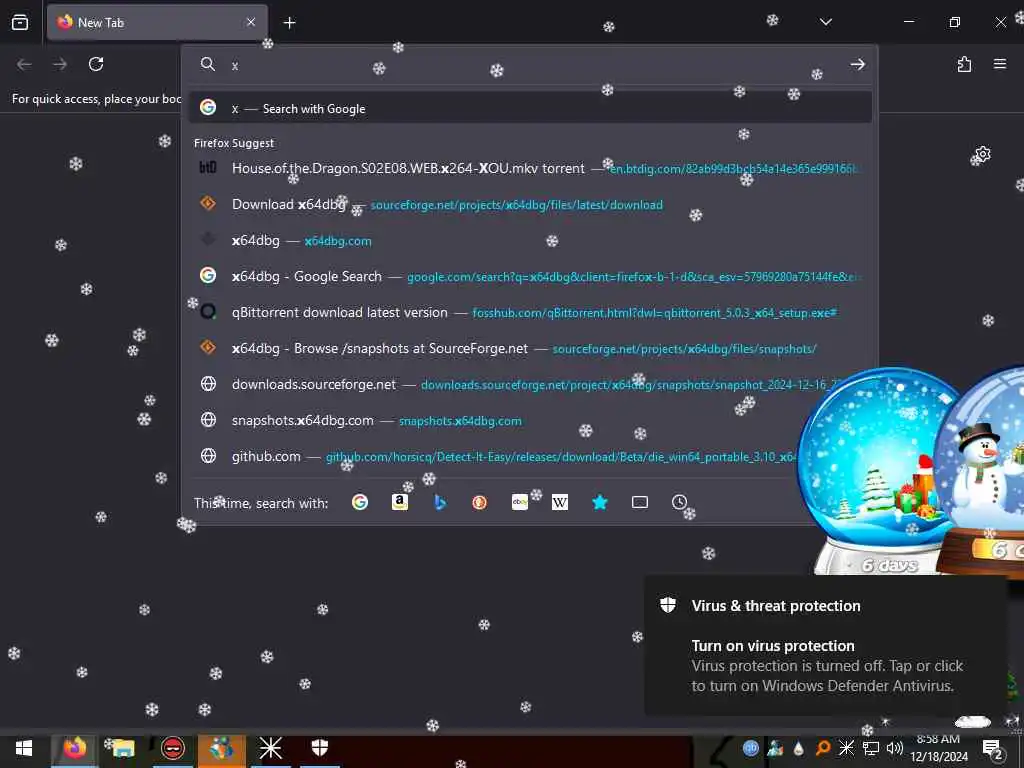Open Windows Security shield in taskbar
Screen dimensions: 1024x768
click(x=319, y=748)
